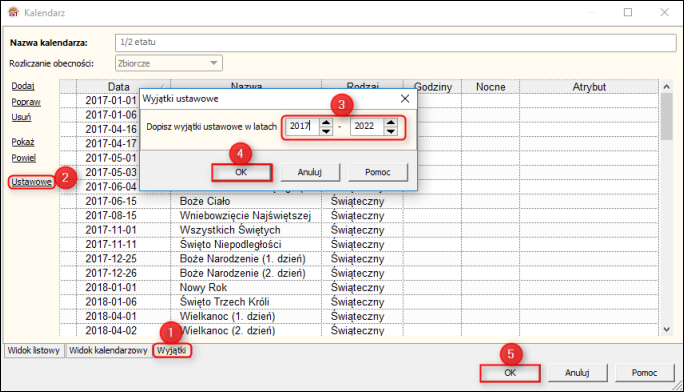The width and height of the screenshot is (684, 392).
Task: Select the Wielkanoc (1. dzień) row
Action: coord(359,316)
